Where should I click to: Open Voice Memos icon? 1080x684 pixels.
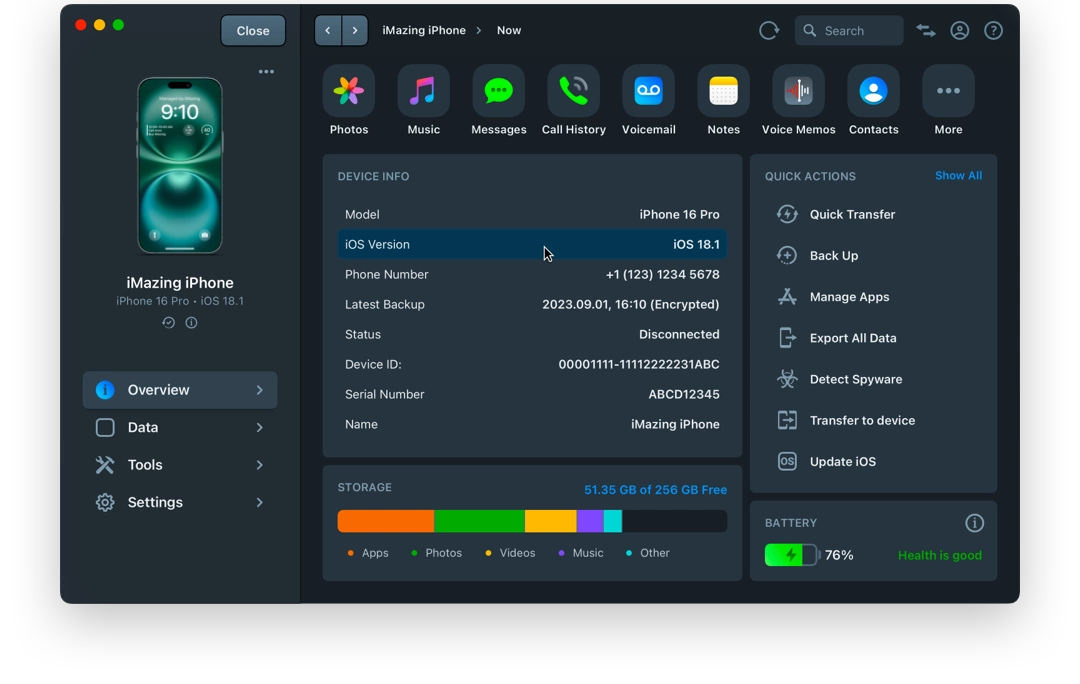click(x=798, y=91)
